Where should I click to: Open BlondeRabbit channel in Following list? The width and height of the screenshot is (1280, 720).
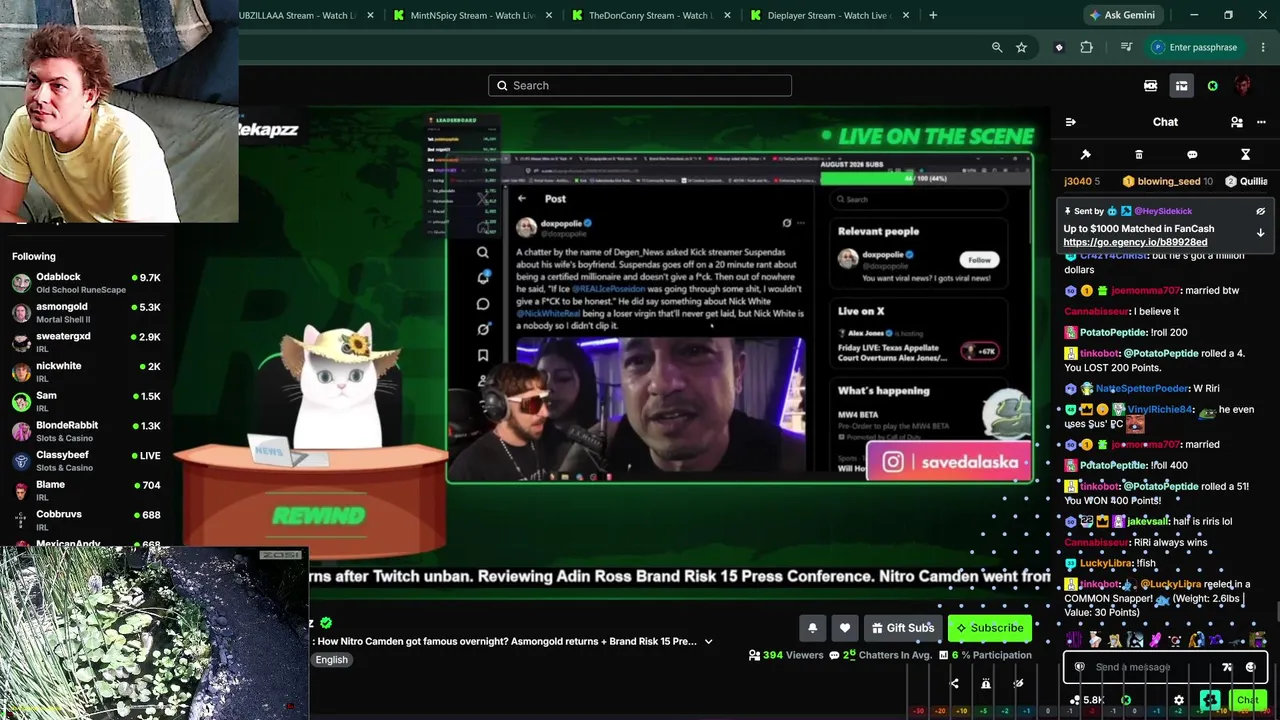86,431
